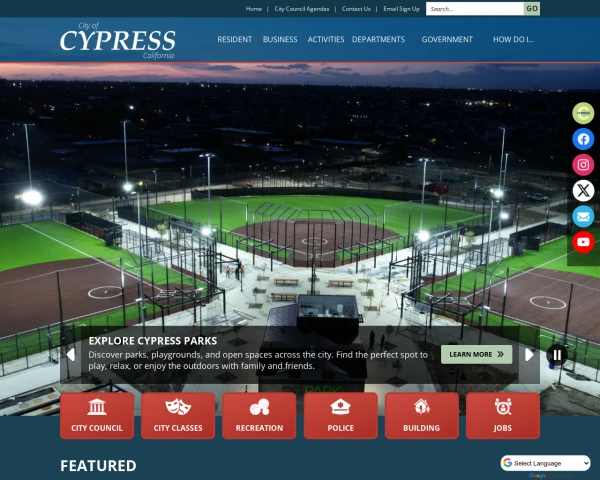Click the Explore Cypress Parks heading
Screen dimensions: 600x480
click(x=153, y=341)
